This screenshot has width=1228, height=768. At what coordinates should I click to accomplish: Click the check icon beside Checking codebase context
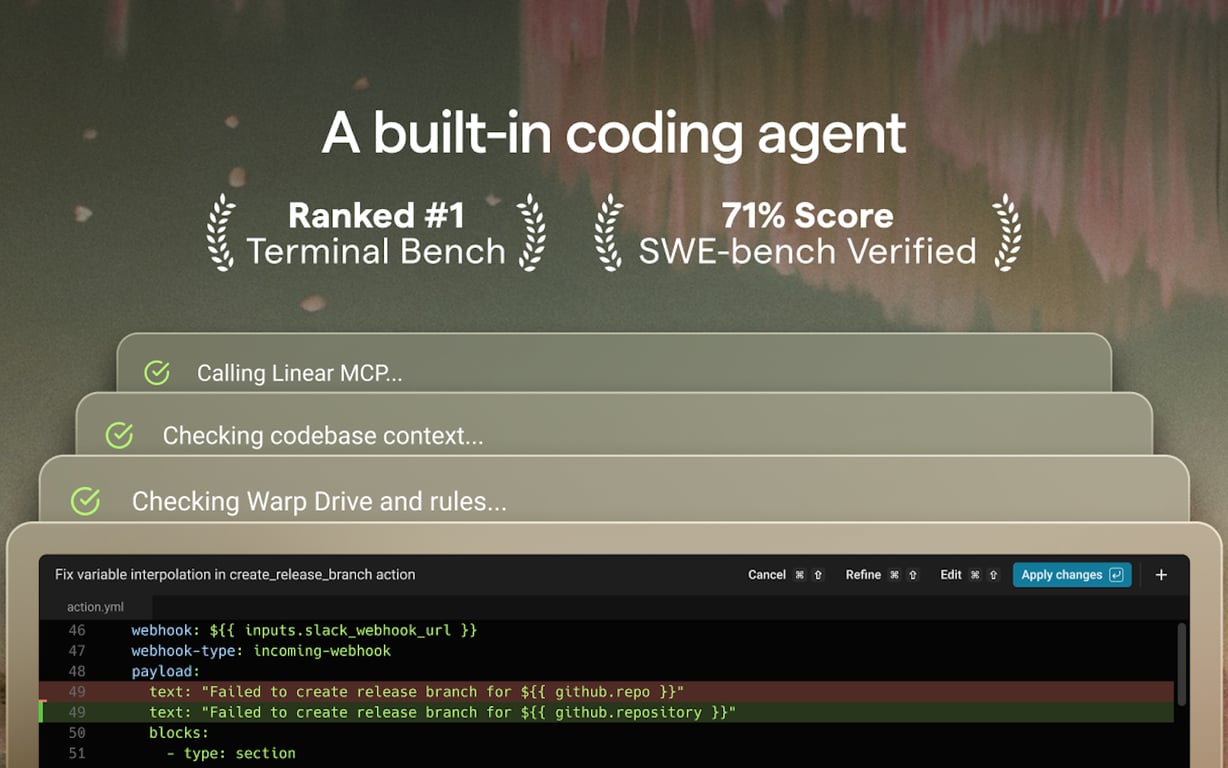[119, 435]
